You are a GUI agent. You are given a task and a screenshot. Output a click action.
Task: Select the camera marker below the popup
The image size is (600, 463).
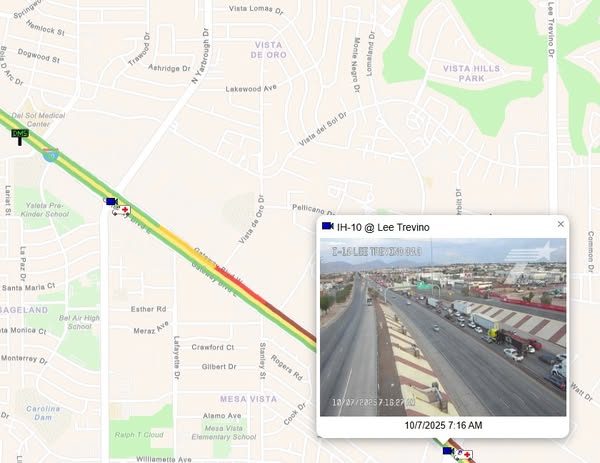[x=448, y=451]
